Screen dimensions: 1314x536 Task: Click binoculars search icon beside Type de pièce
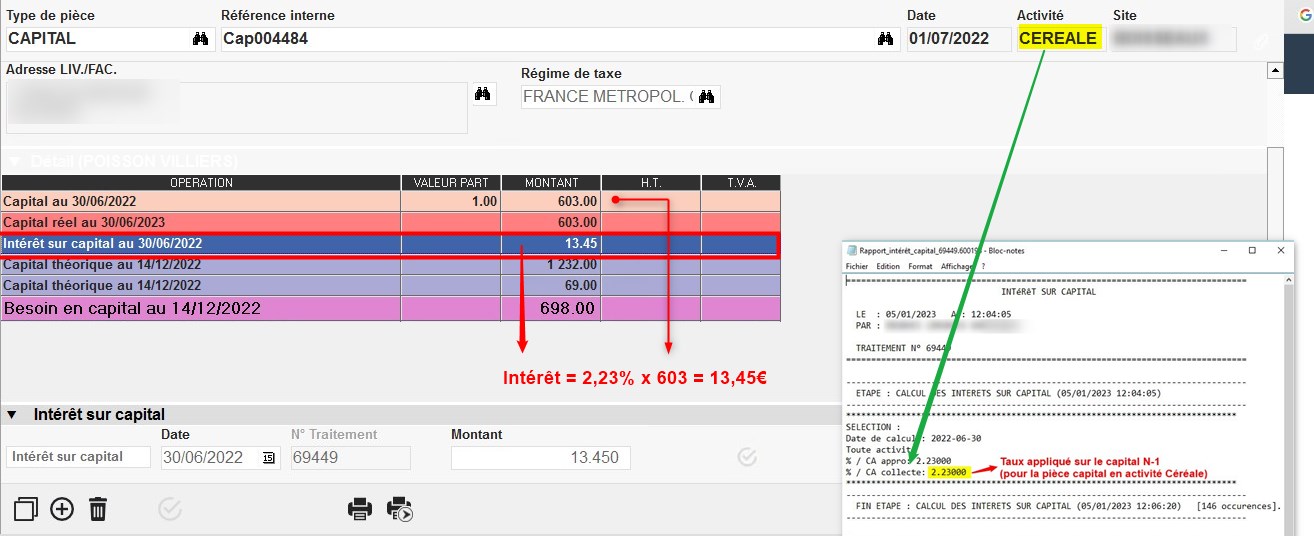coord(200,39)
